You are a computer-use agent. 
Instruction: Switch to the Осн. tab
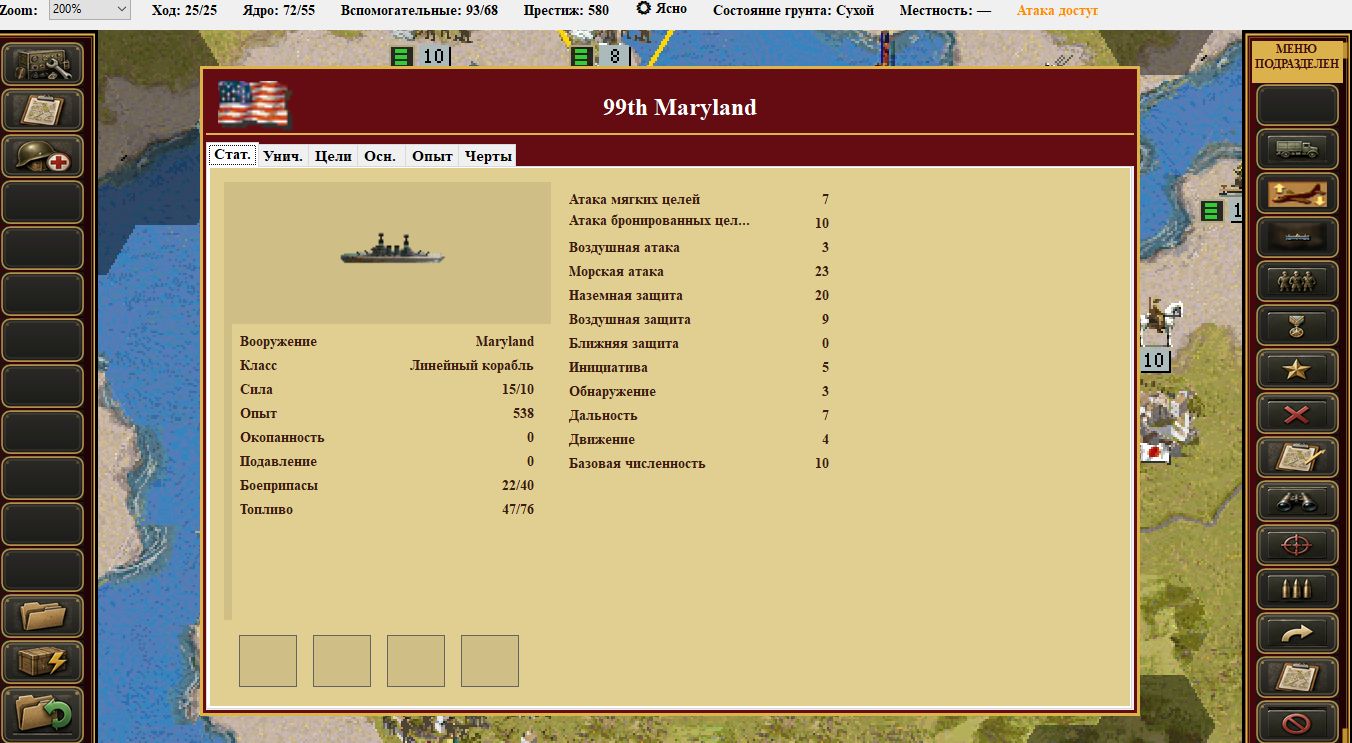pos(380,156)
